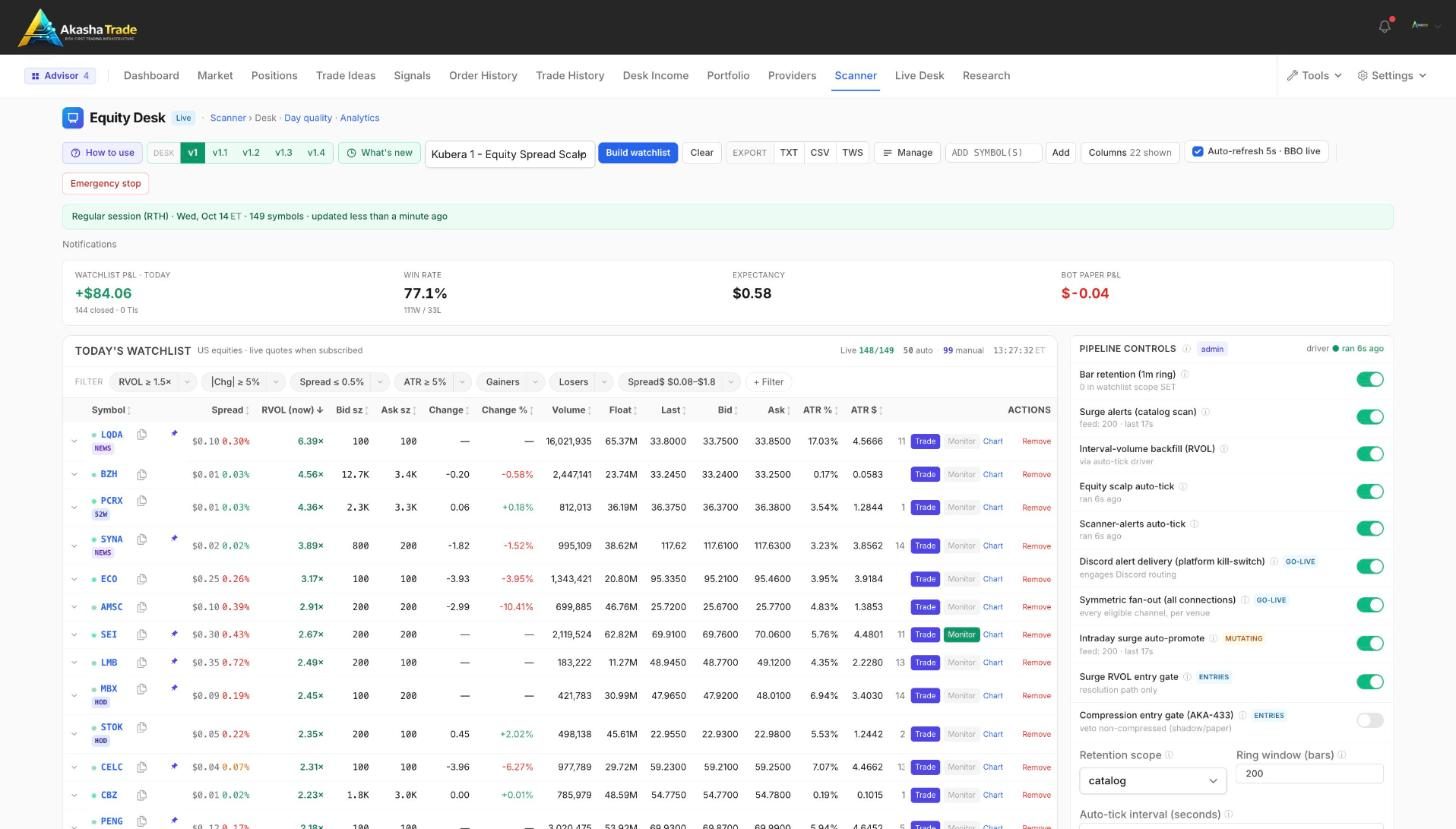Open the notifications bell
This screenshot has width=1456, height=829.
pos(1385,26)
